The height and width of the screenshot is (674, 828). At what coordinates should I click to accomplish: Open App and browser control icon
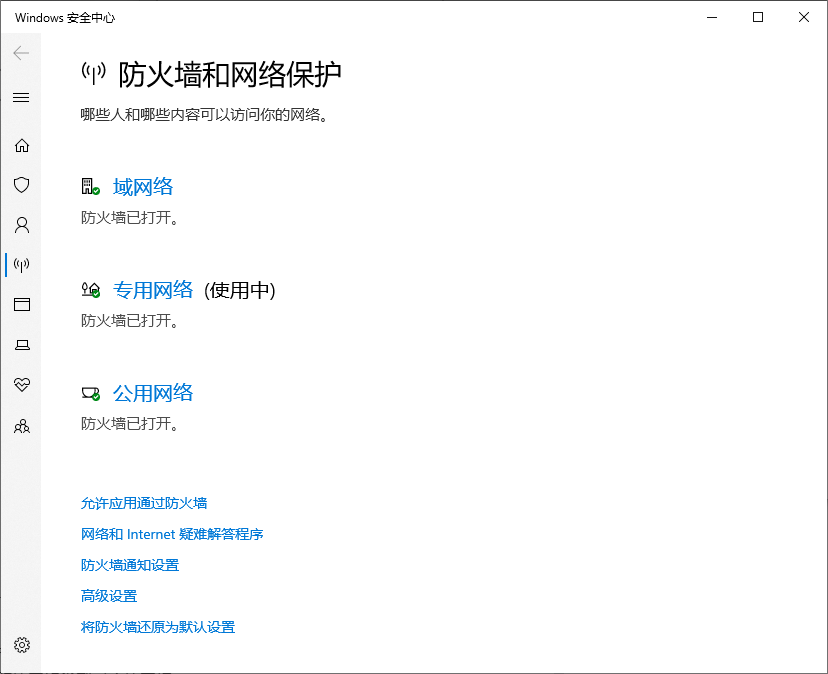[20, 304]
